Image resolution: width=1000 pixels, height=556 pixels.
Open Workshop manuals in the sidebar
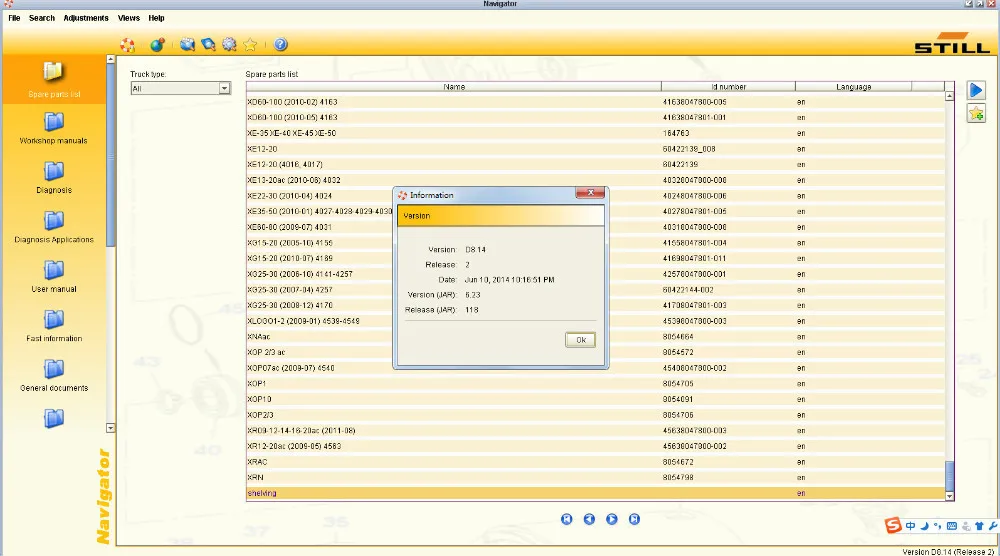54,128
